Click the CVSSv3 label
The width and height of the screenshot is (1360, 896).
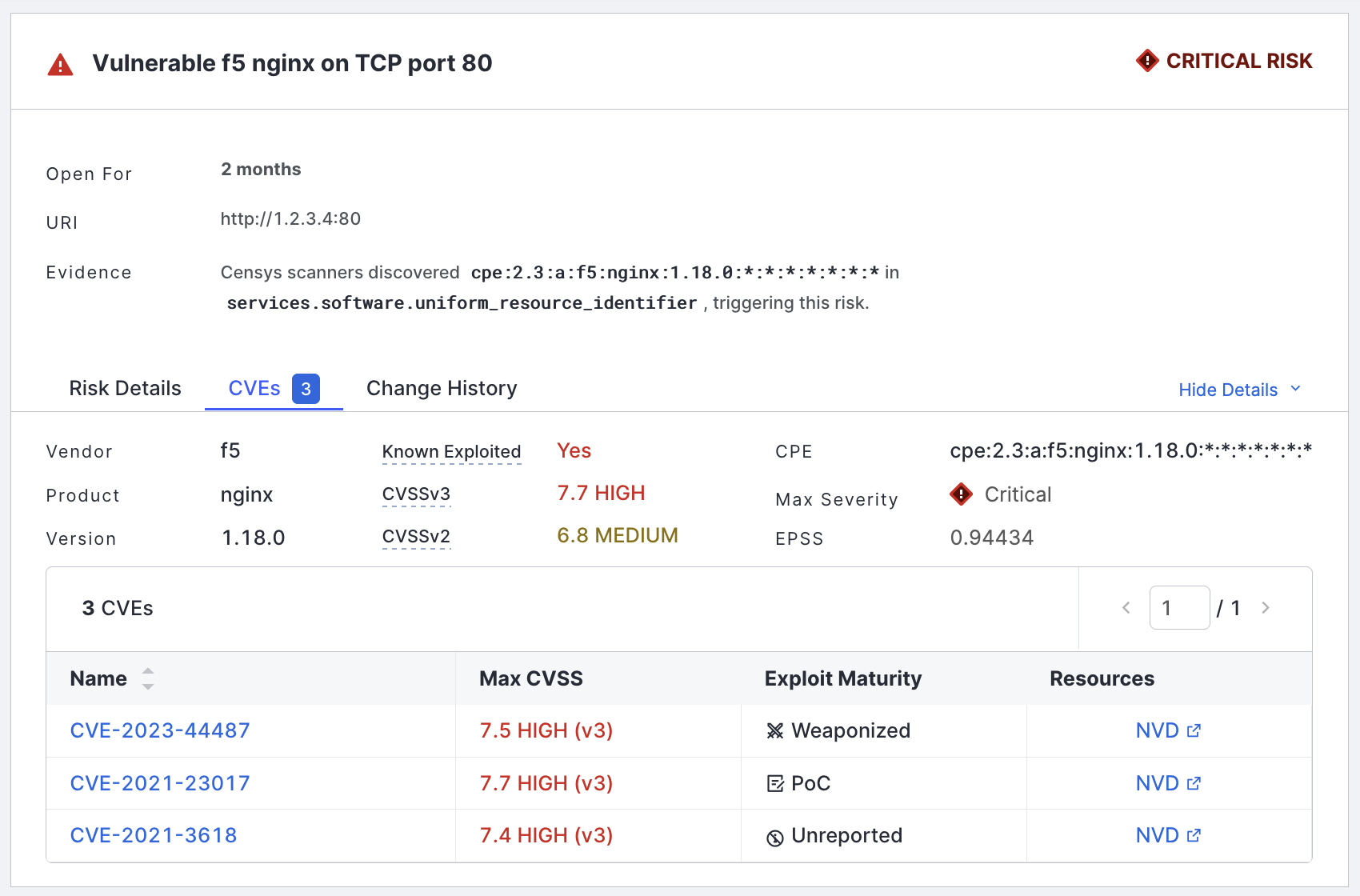point(416,494)
